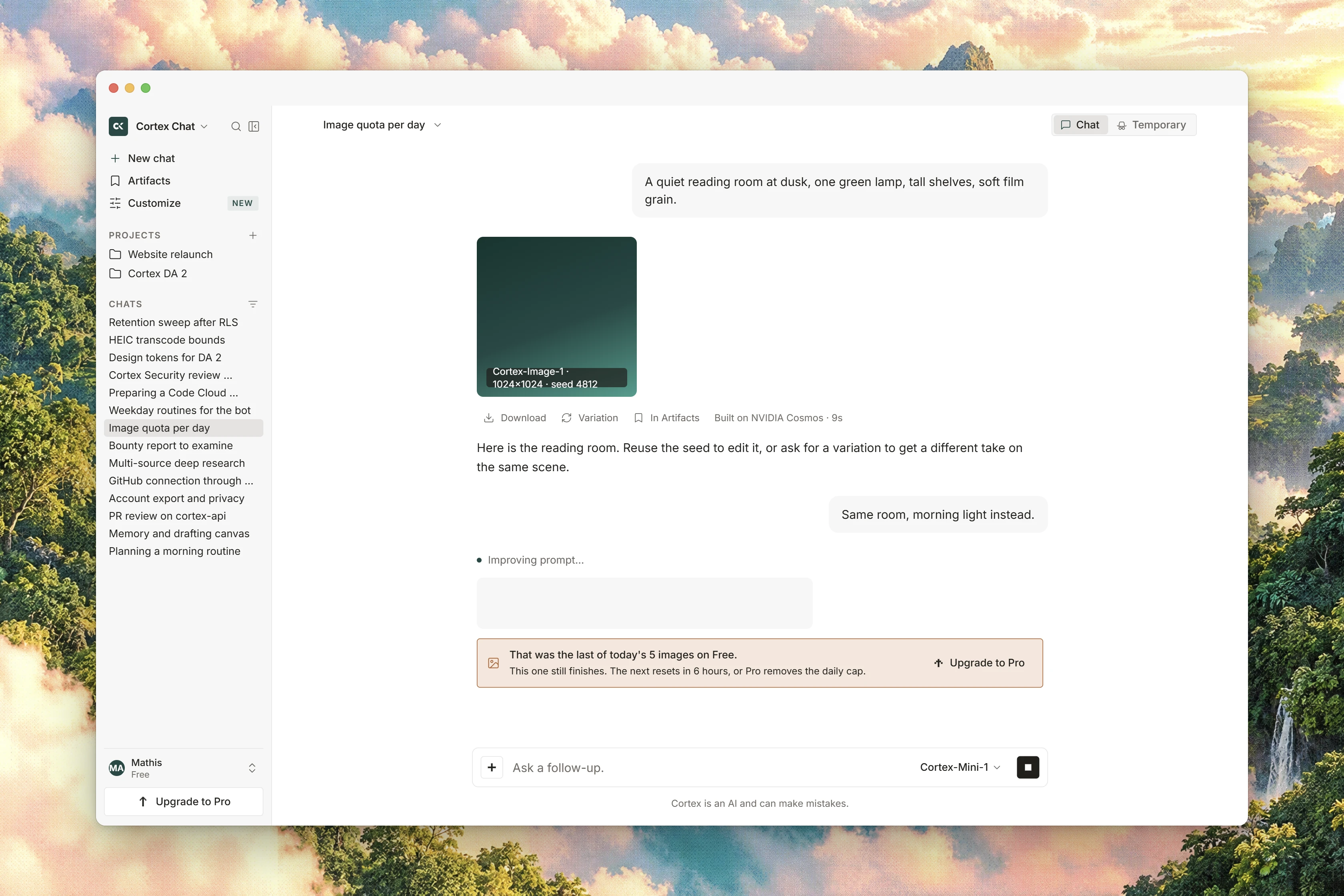1344x896 pixels.
Task: Open GitHub connection through chat
Action: 184,481
